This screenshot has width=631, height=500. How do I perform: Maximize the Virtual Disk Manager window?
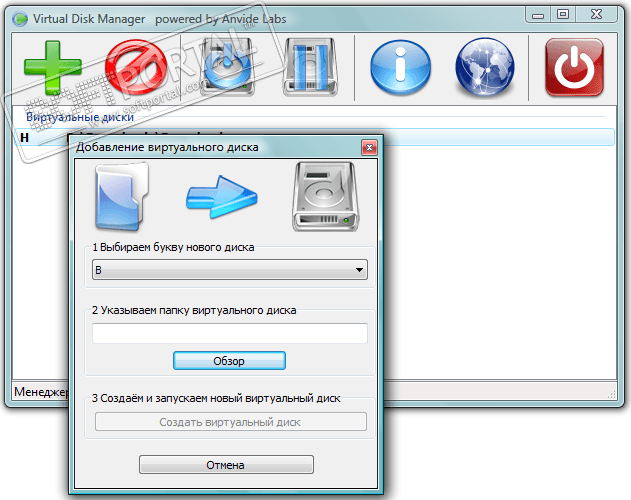tap(563, 15)
